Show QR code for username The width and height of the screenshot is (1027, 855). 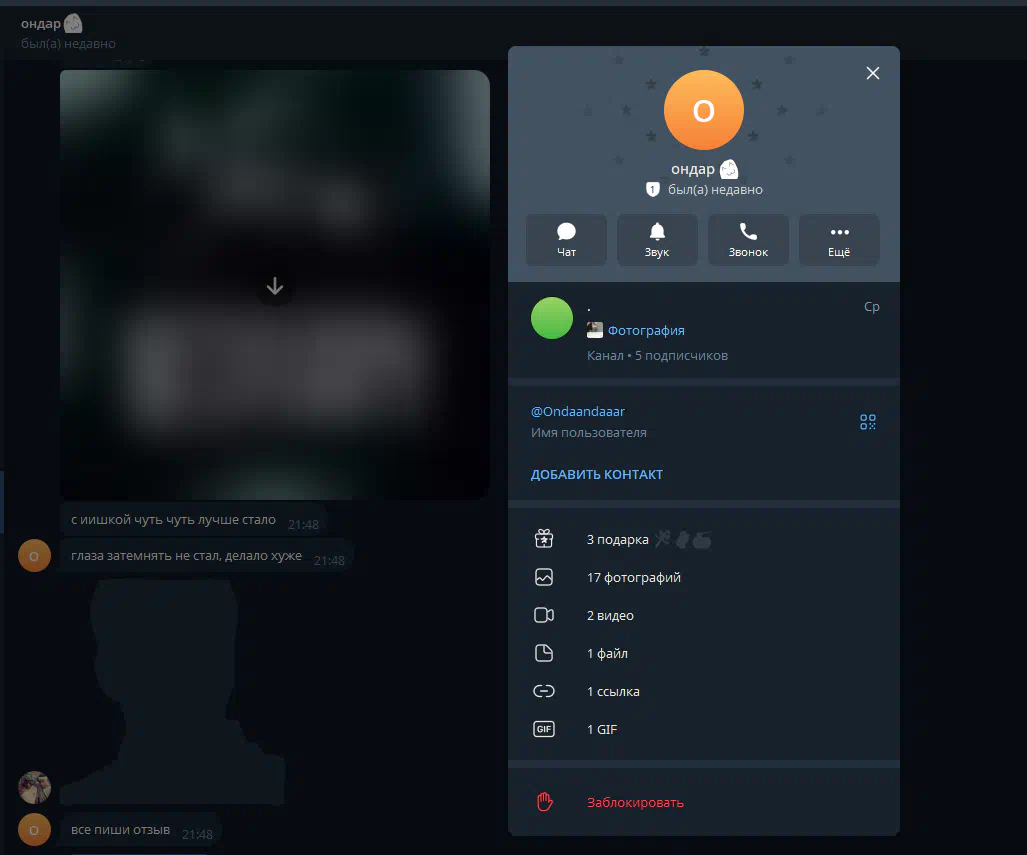point(867,422)
